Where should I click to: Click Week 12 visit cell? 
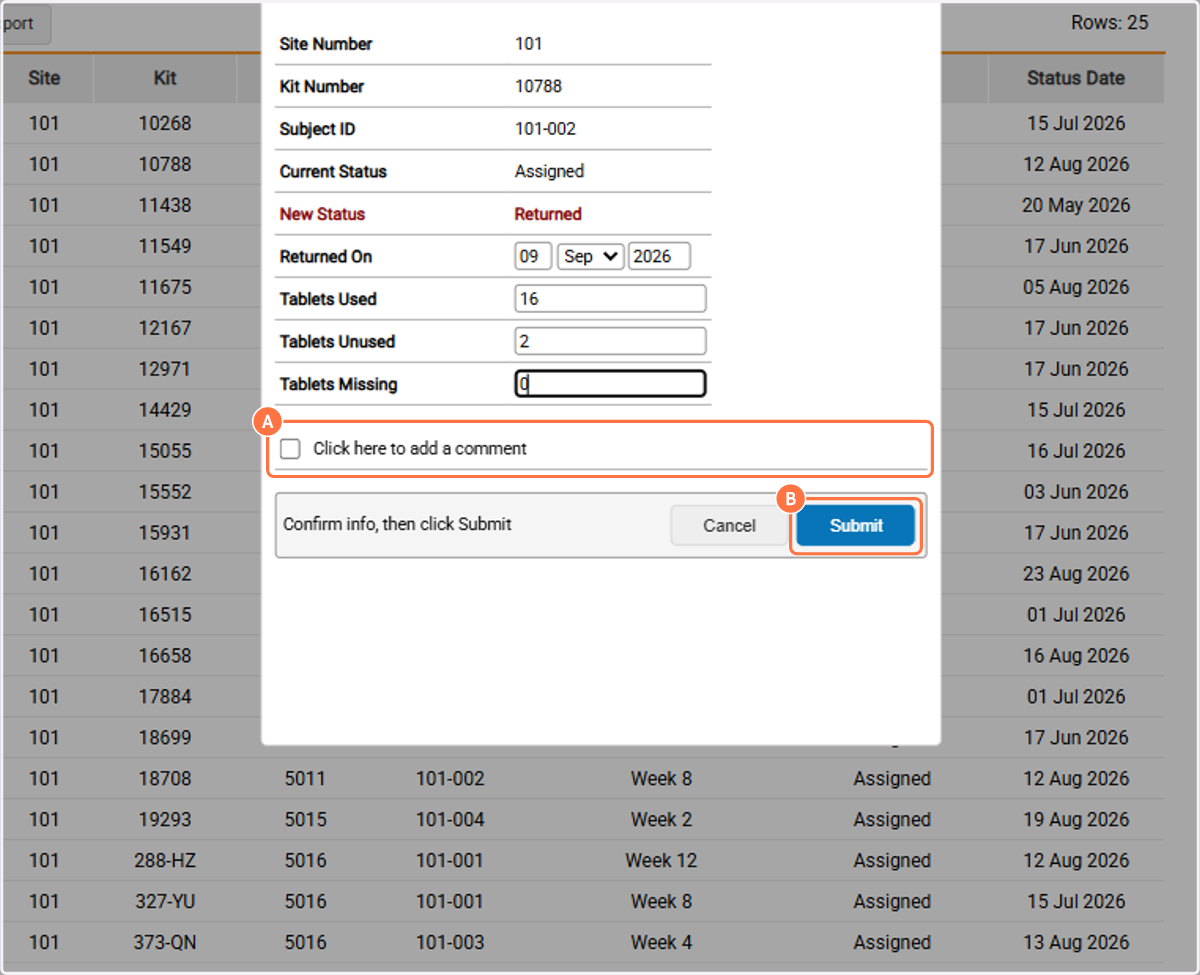coord(661,860)
